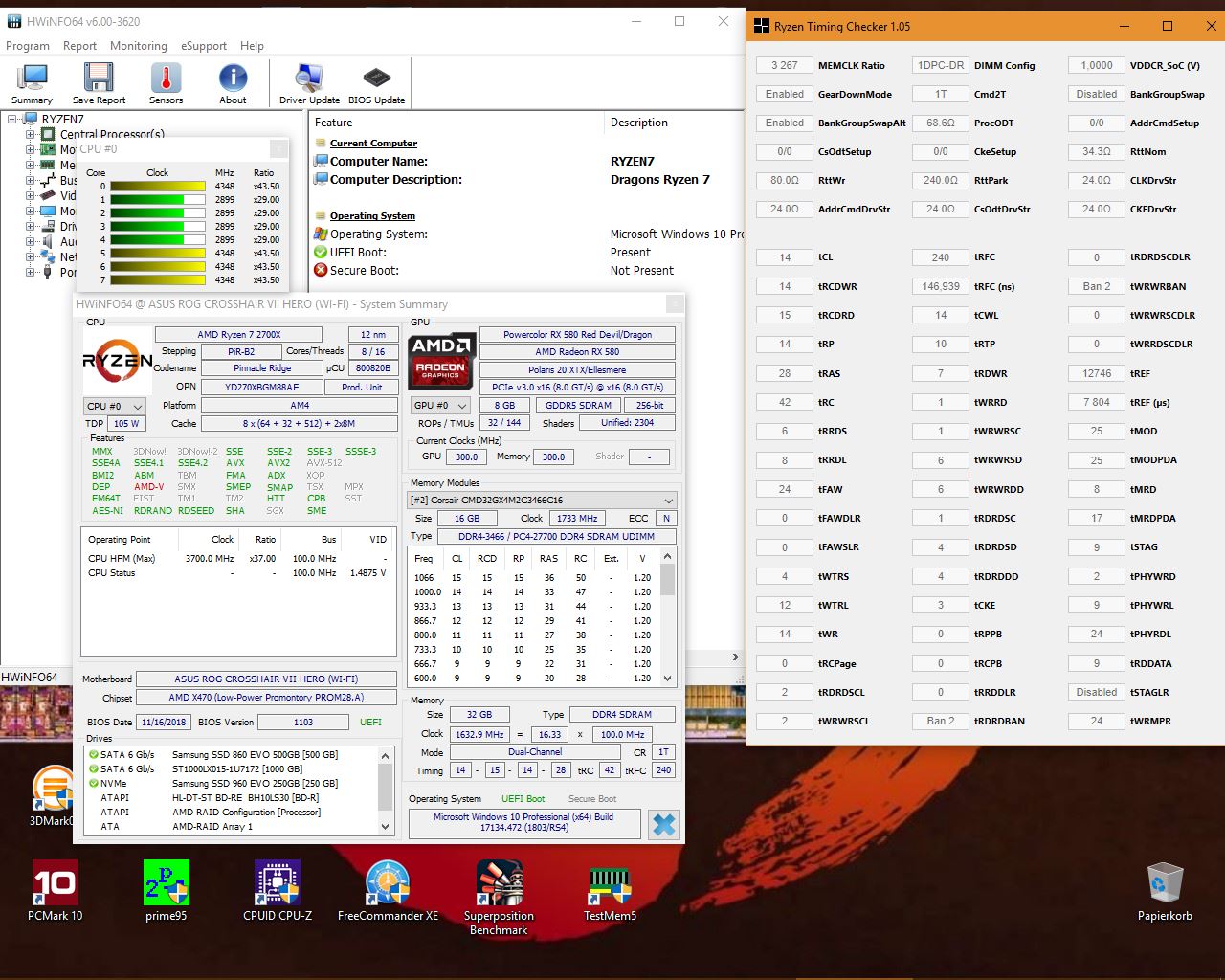Click the Disabled BankGroupSwap value
The width and height of the screenshot is (1225, 980).
1095,94
